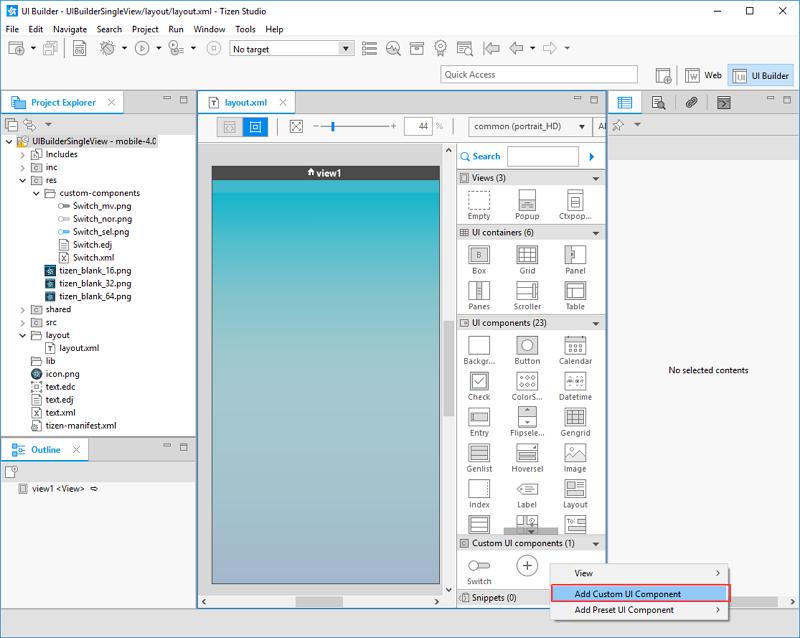Select the Popup view
Viewport: 800px width, 638px height.
(x=527, y=202)
